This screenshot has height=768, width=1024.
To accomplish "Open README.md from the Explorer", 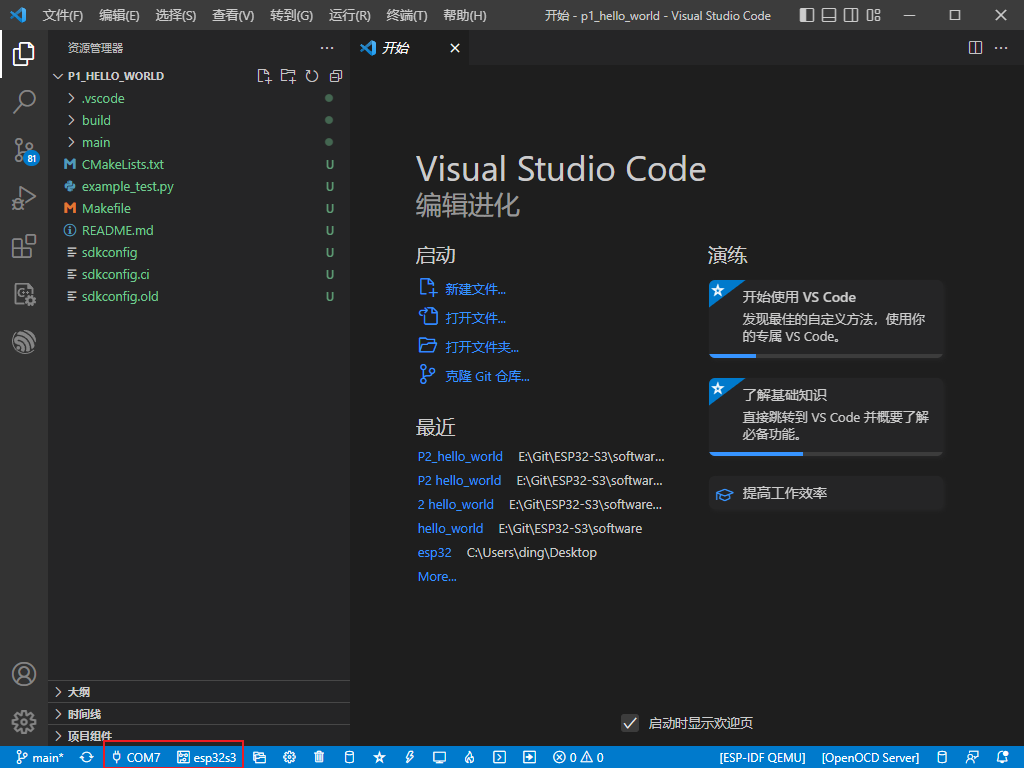I will [119, 230].
